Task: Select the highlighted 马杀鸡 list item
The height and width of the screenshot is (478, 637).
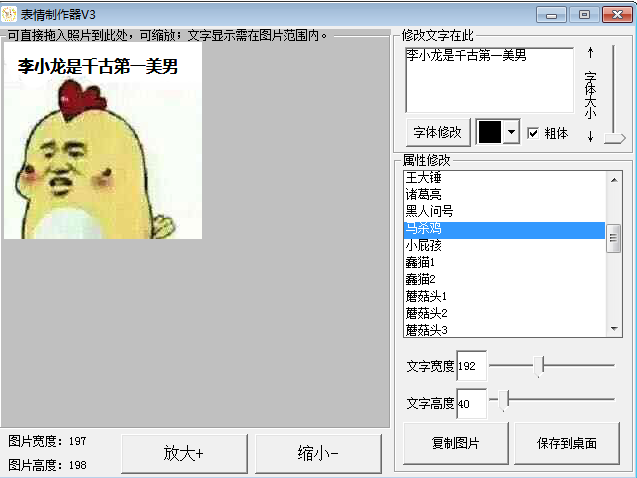Action: click(x=505, y=229)
